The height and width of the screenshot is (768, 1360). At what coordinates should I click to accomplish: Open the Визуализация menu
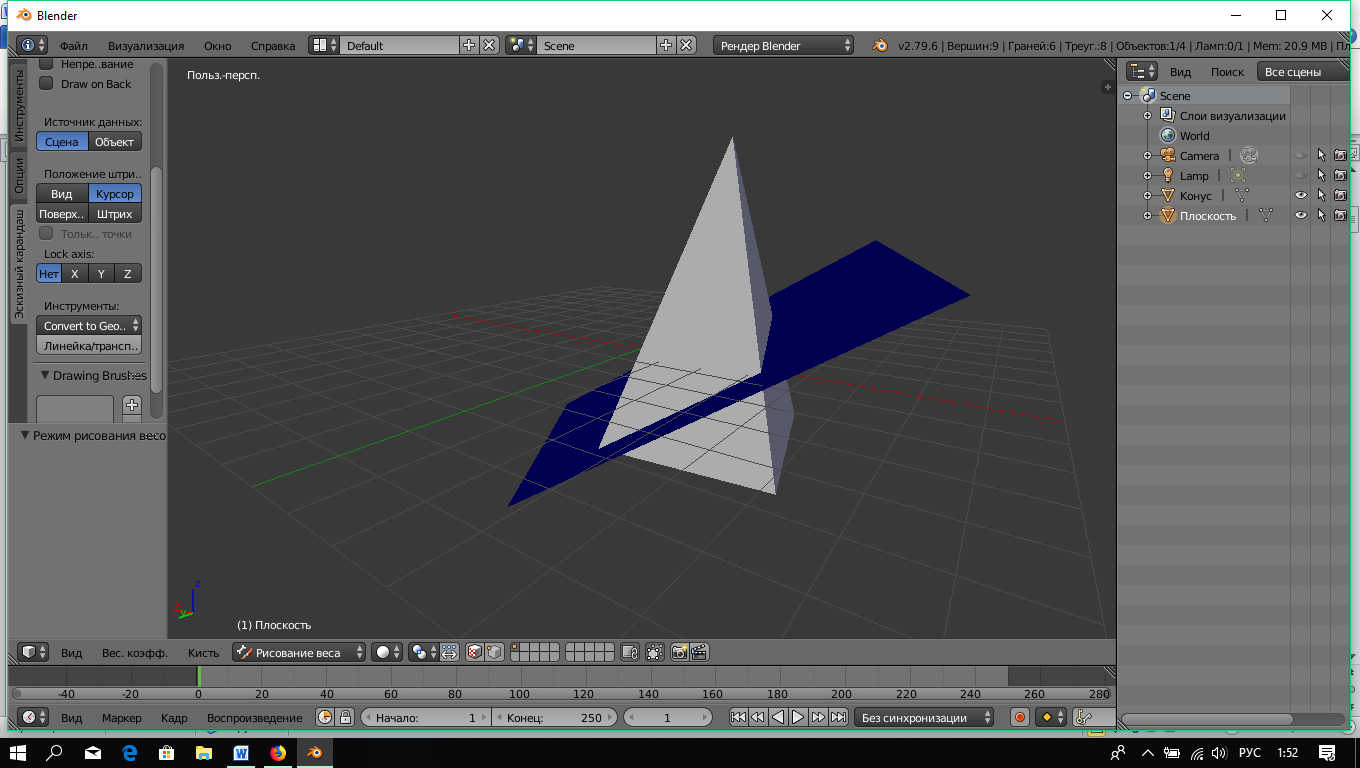pyautogui.click(x=146, y=46)
